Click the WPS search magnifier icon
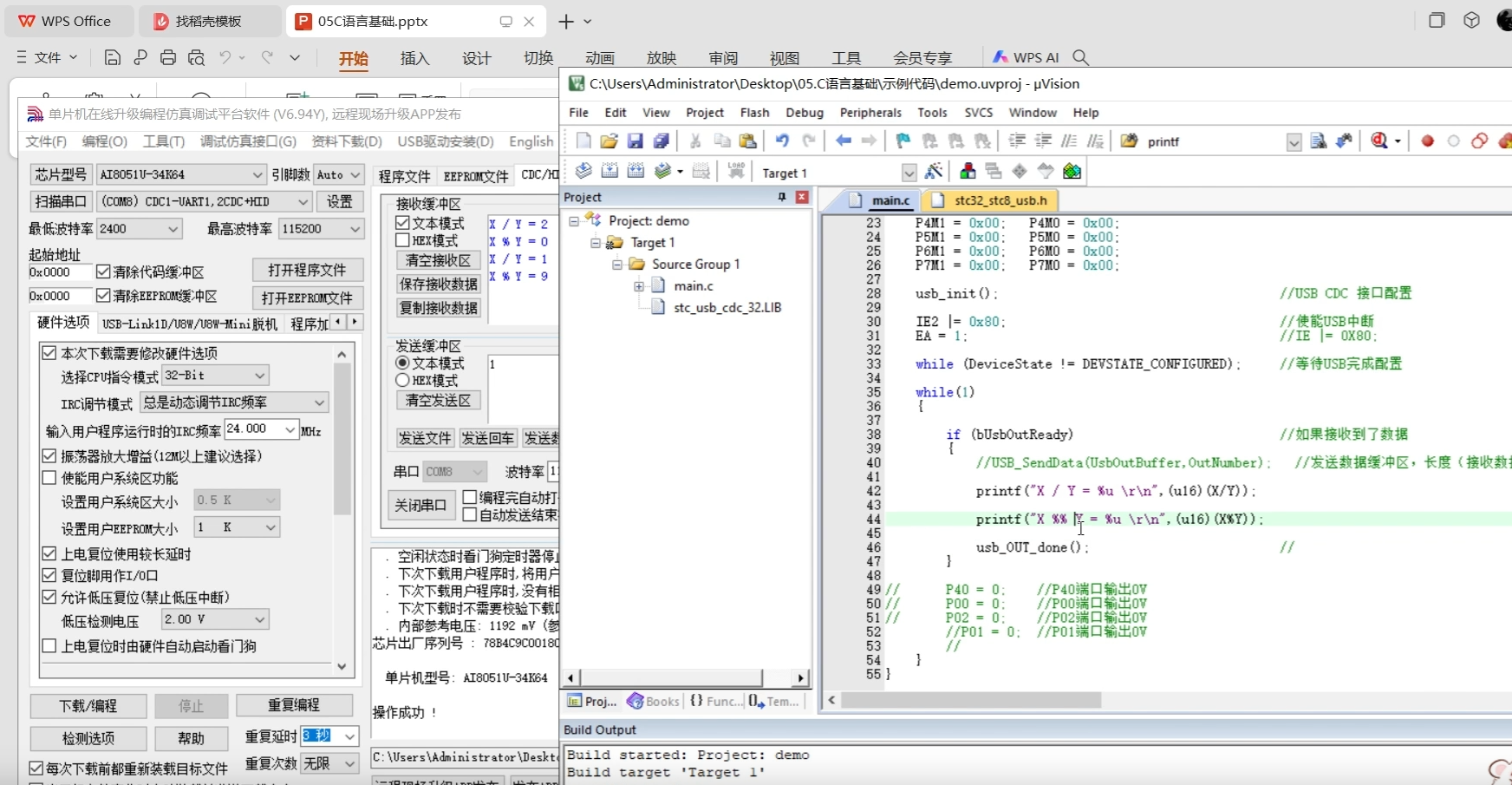Viewport: 1512px width, 785px height. click(x=1080, y=57)
